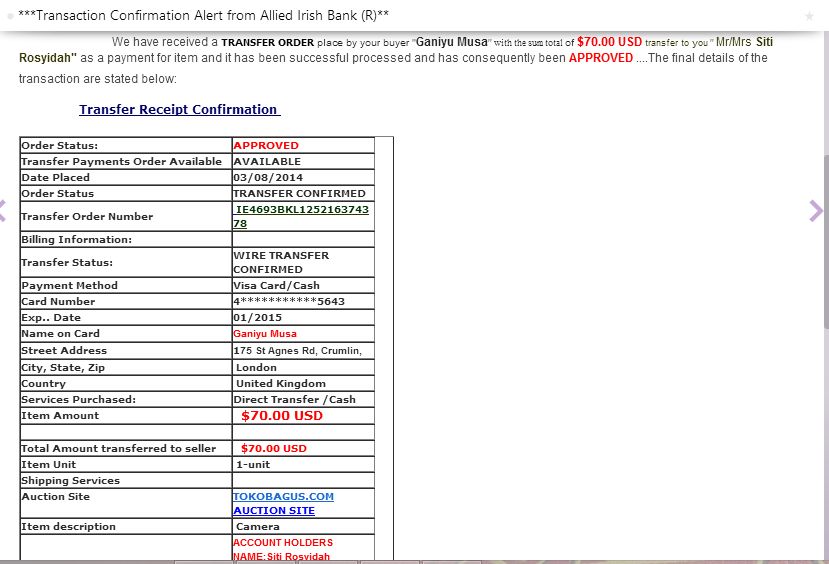Go to the next image with the right arrow
The height and width of the screenshot is (564, 829).
[816, 211]
